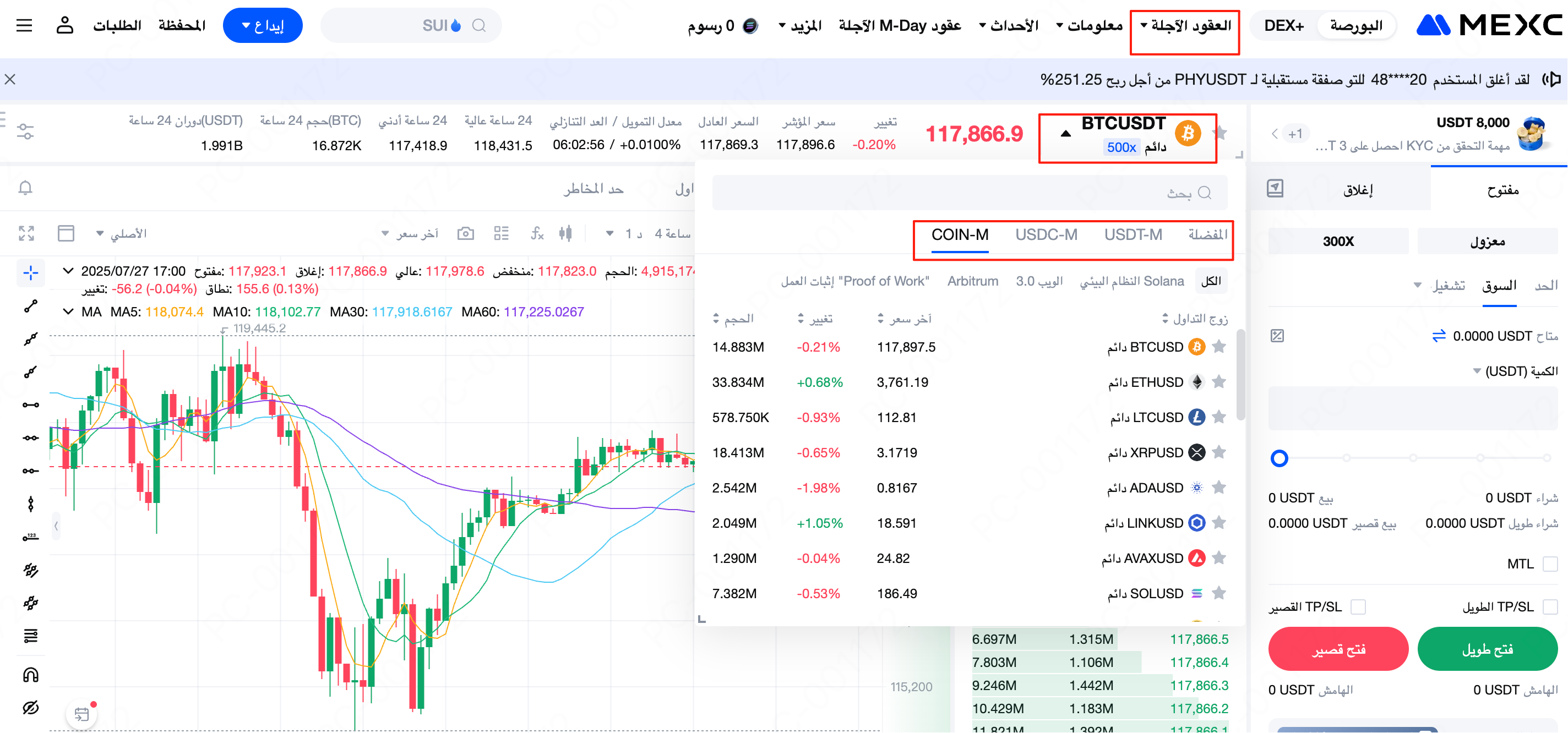Click فتح قصير open short button
Image resolution: width=1568 pixels, height=733 pixels.
point(1338,650)
